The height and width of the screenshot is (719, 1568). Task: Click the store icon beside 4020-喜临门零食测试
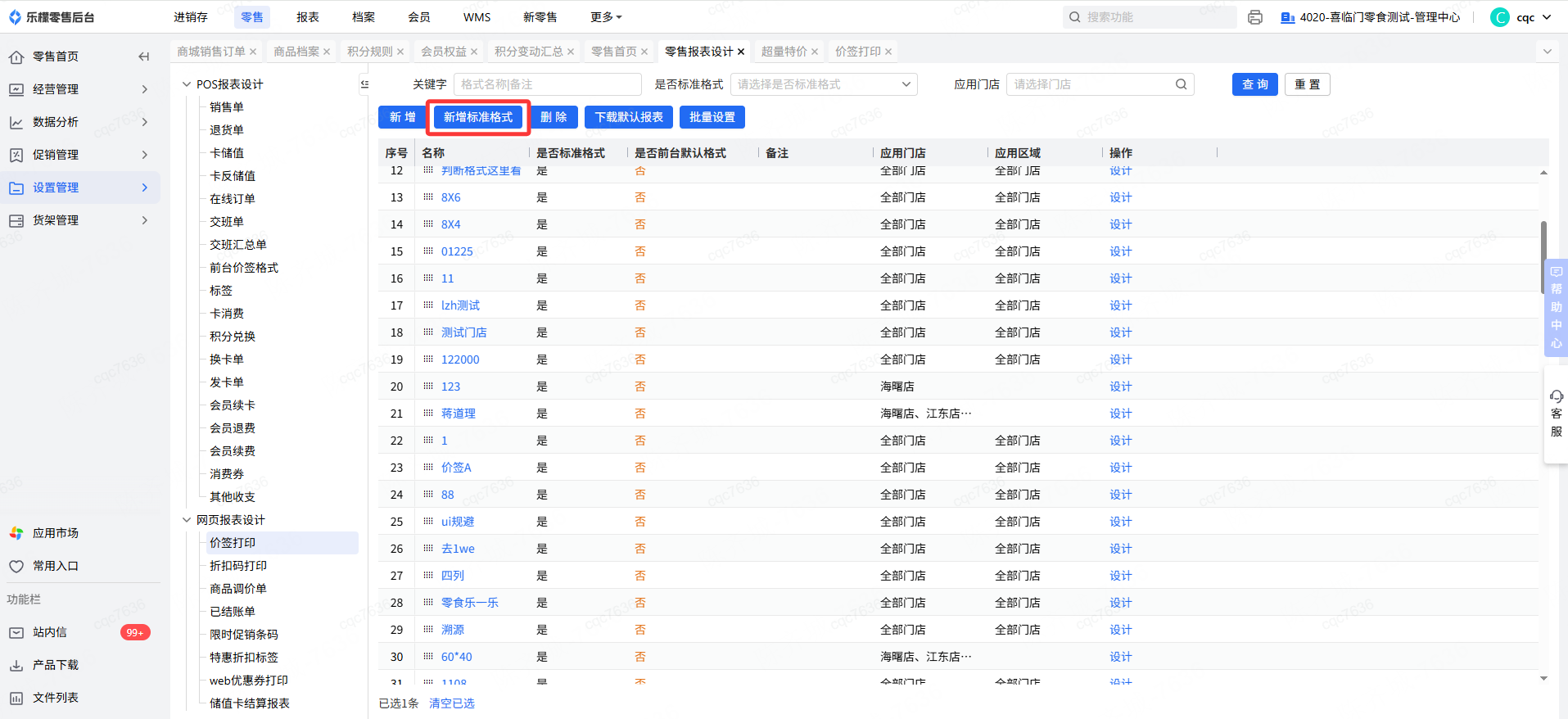[x=1287, y=17]
